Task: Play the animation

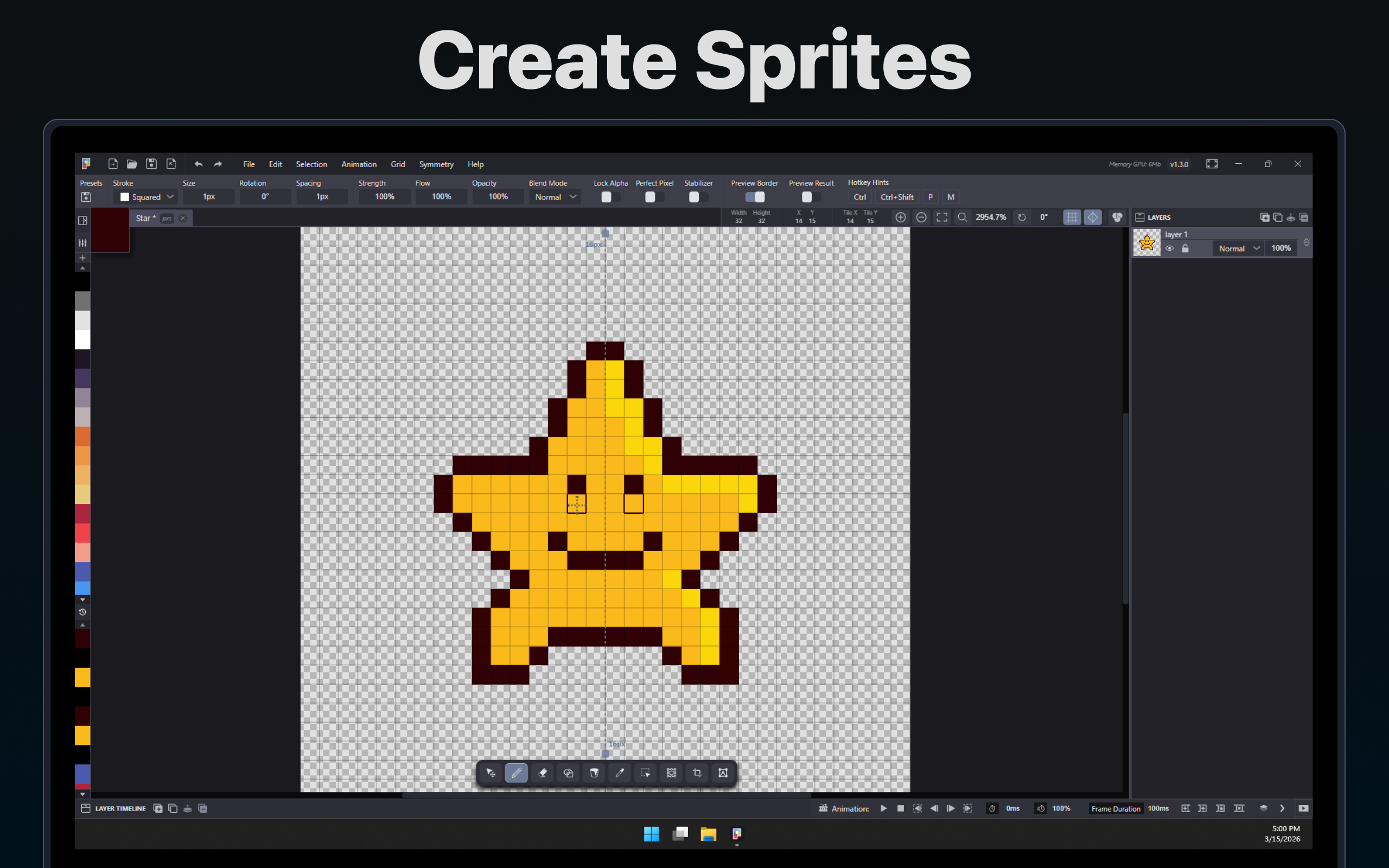Action: (x=883, y=808)
